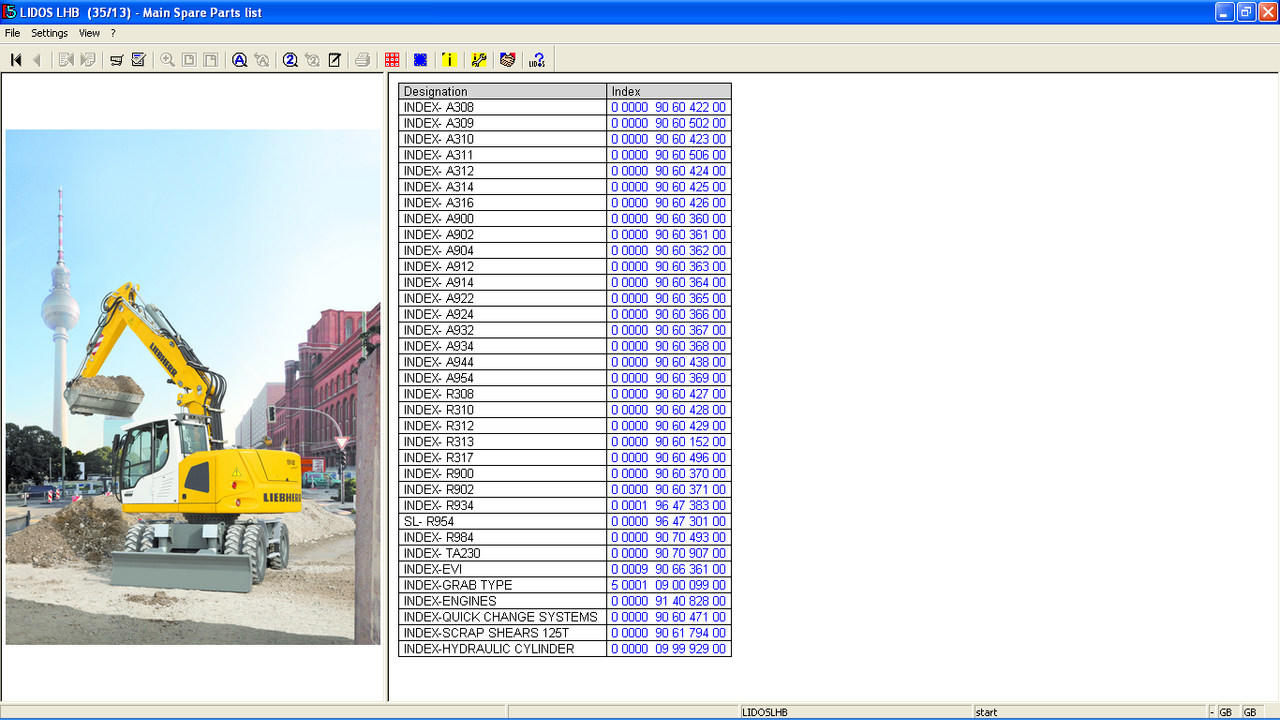Open index link 0 0000 90 60 360 00
This screenshot has width=1280, height=720.
669,219
